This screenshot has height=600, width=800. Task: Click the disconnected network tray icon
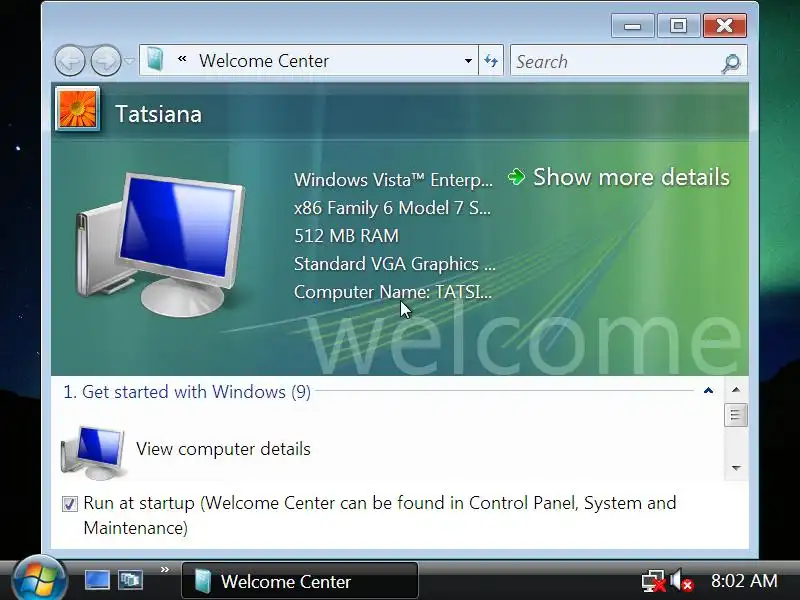point(654,581)
